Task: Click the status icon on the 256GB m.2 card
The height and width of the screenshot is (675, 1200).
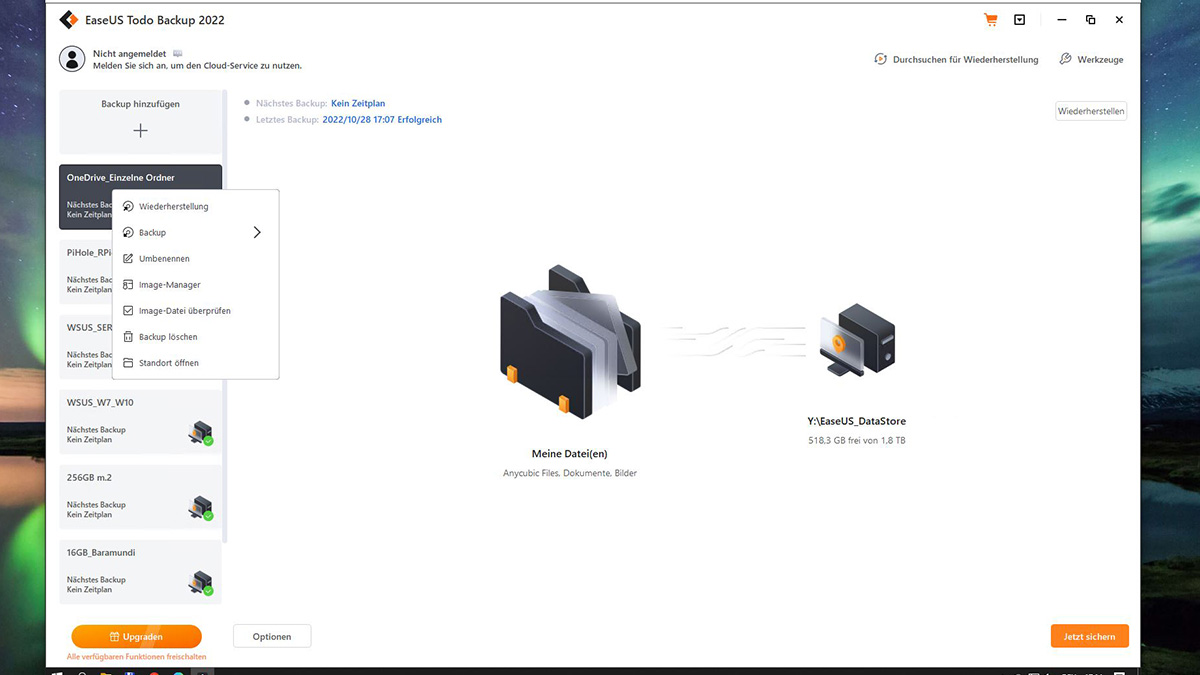Action: coord(201,508)
